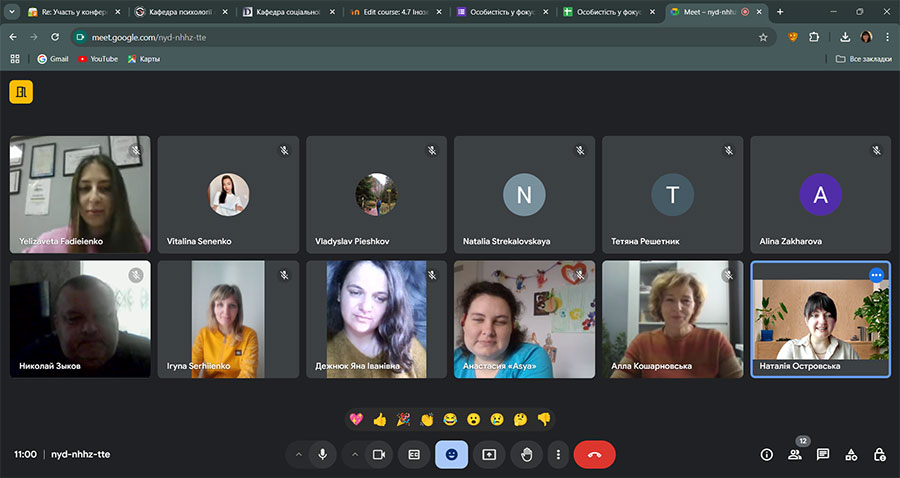This screenshot has height=478, width=900.
Task: Open the Все закладки folder
Action: pyautogui.click(x=864, y=59)
